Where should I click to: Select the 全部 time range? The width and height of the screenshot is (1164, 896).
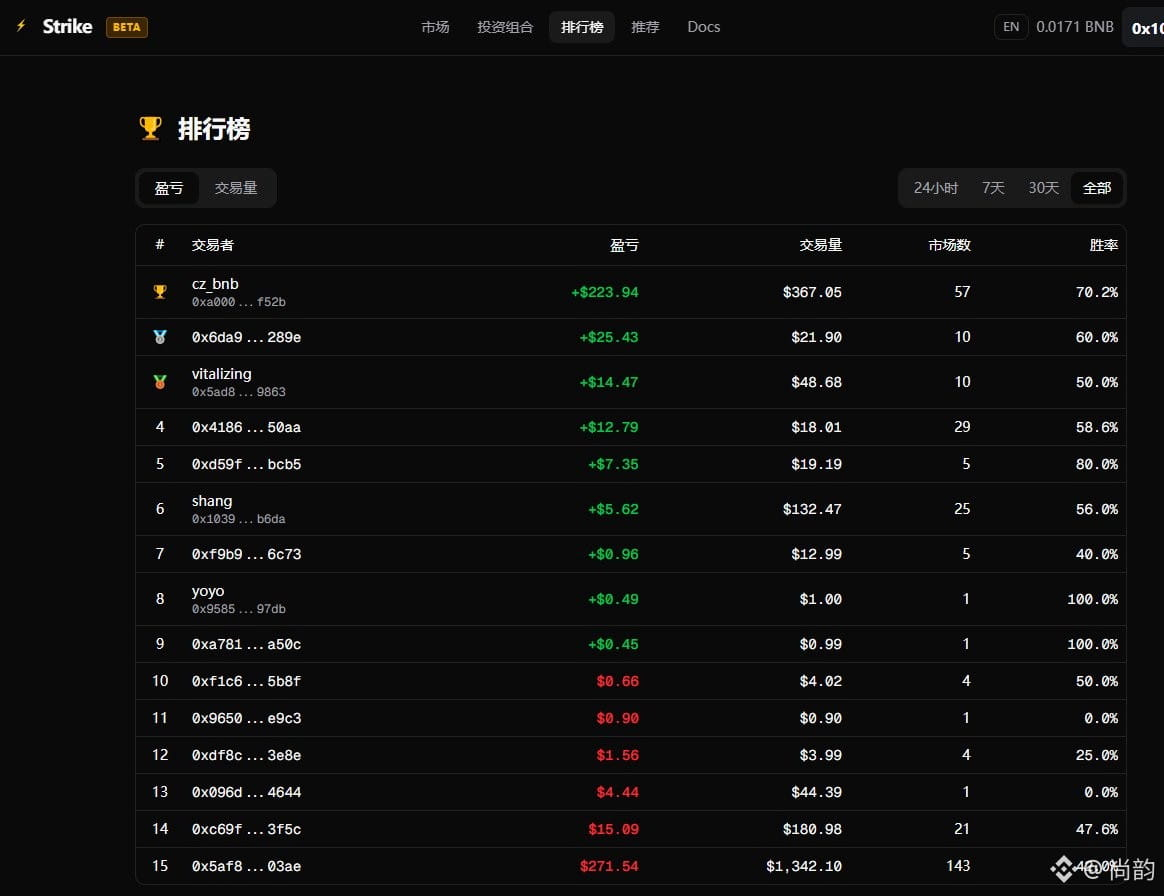(x=1096, y=188)
